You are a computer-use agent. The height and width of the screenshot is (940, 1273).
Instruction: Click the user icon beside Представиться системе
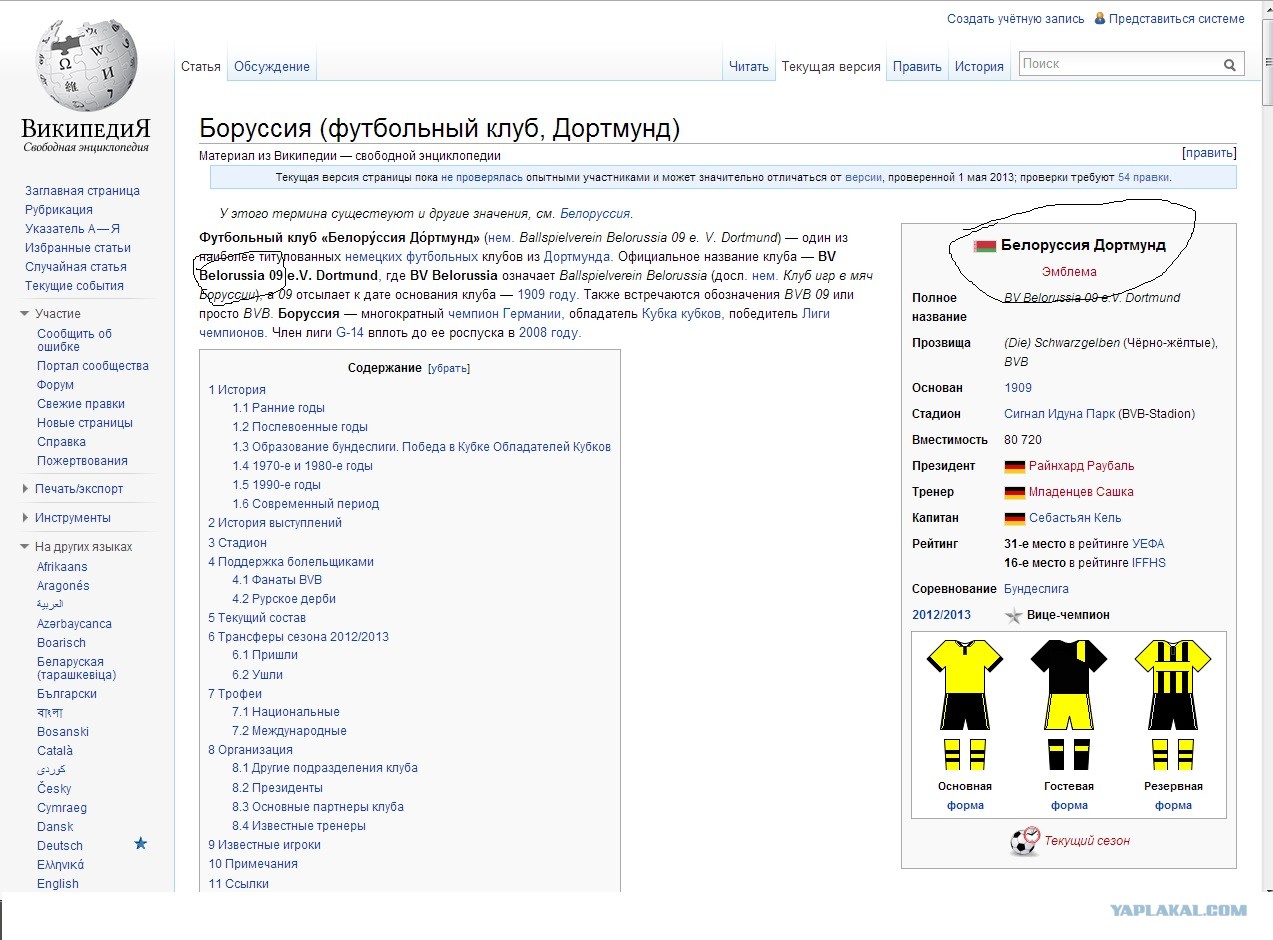[x=1100, y=18]
